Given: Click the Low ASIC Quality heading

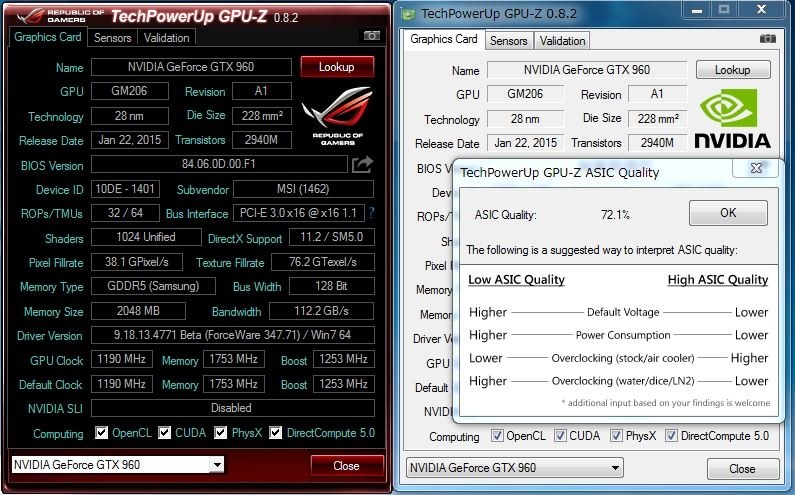Looking at the screenshot, I should click(516, 279).
